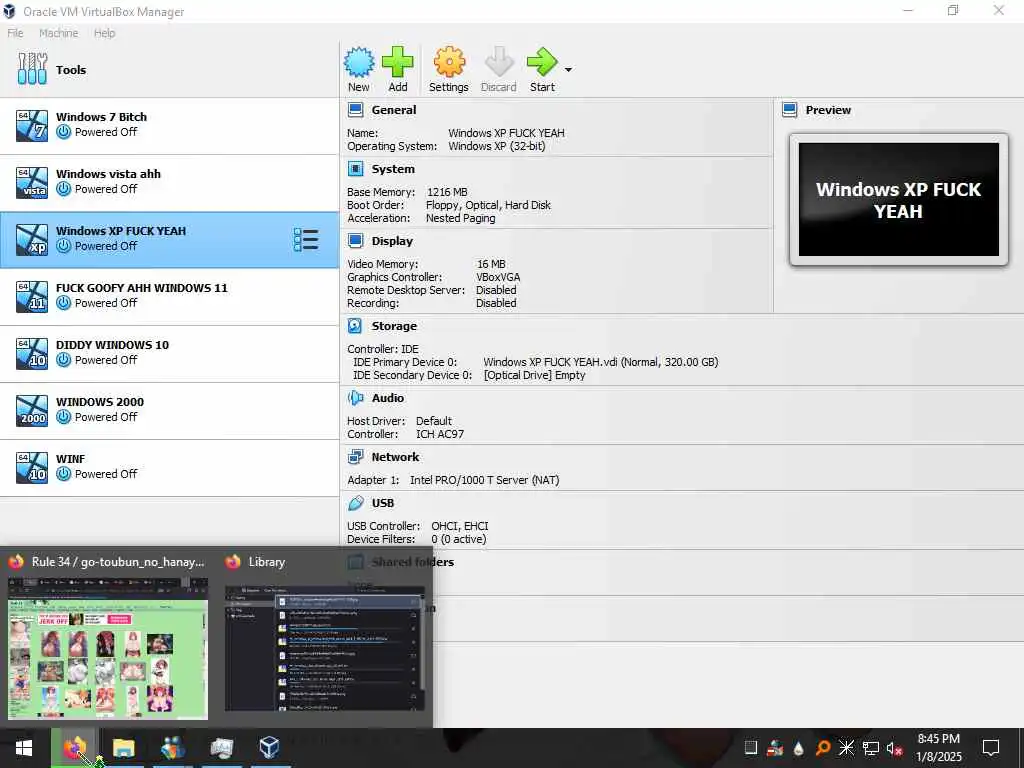Open the Display section header

[392, 241]
